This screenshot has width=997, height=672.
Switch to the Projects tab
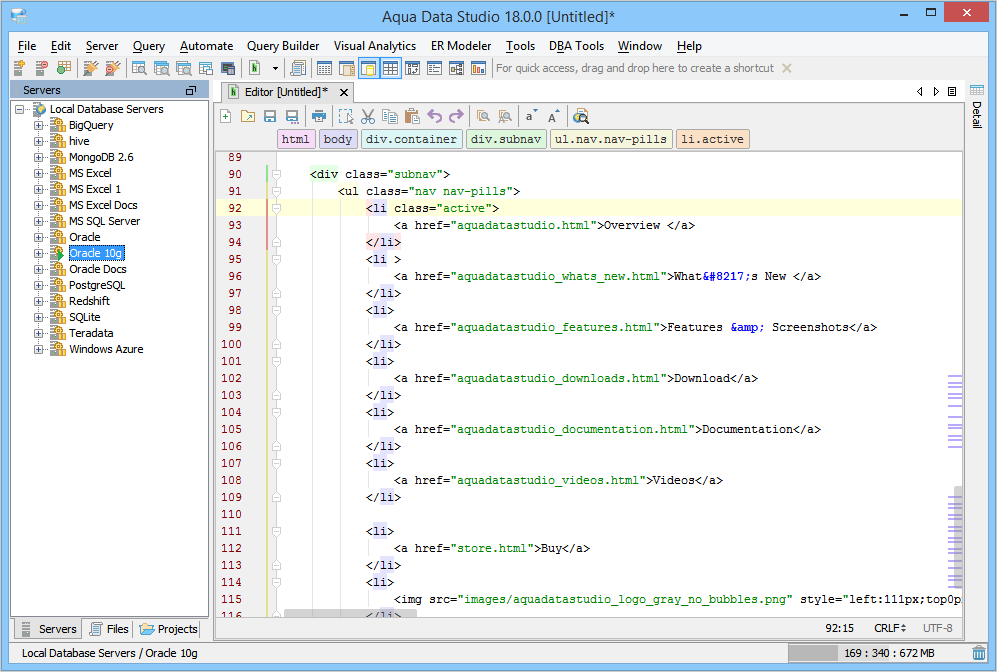click(168, 629)
